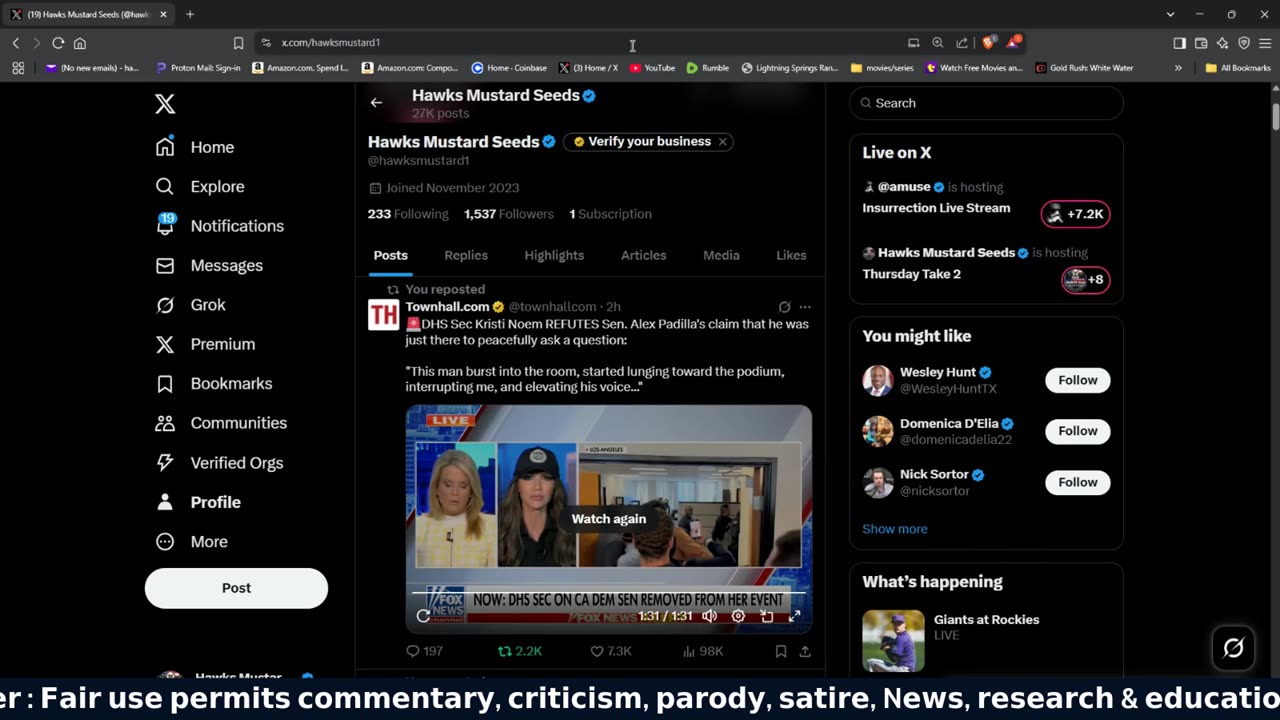Viewport: 1280px width, 720px height.
Task: Click the Brave Rewards triangle icon
Action: coord(1013,42)
